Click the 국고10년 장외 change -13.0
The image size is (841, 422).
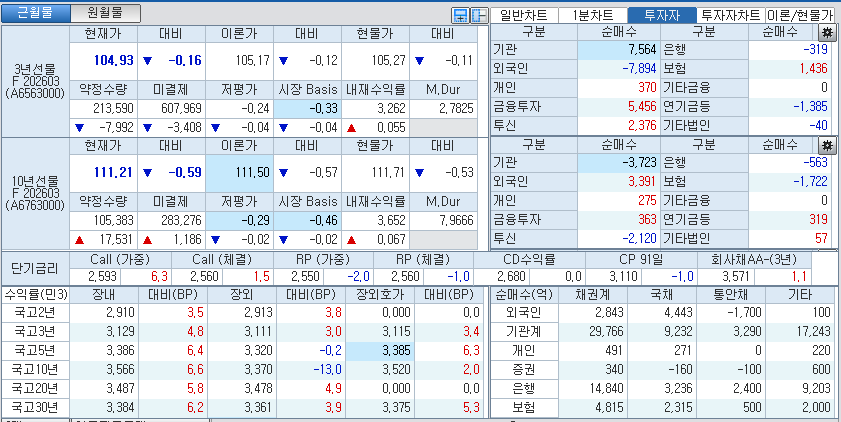(328, 369)
